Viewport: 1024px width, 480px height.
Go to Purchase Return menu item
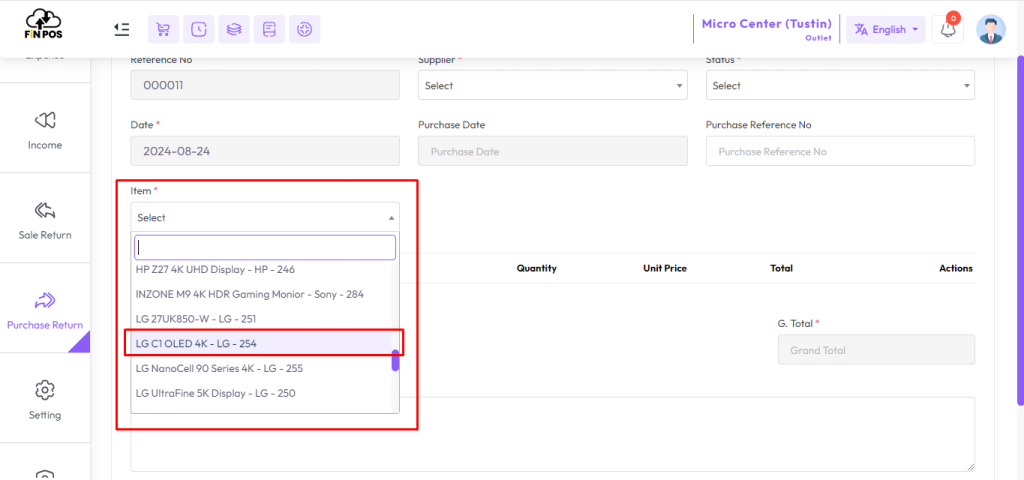point(45,308)
